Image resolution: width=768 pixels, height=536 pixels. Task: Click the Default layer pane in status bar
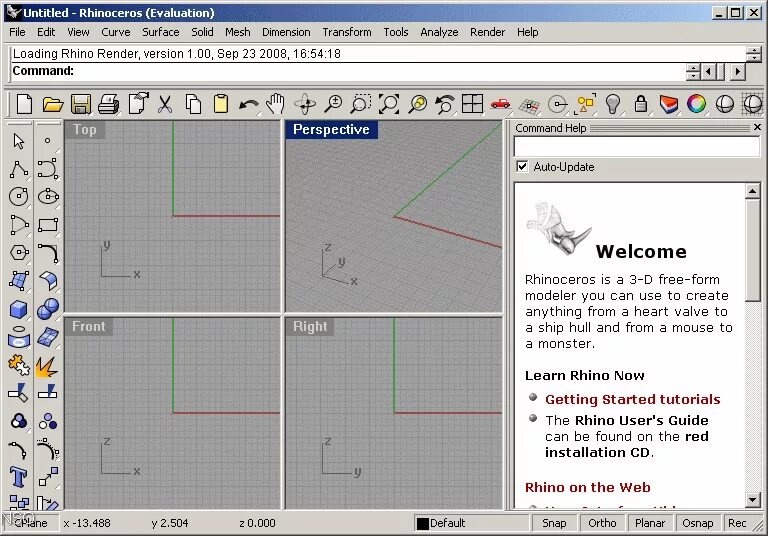pos(472,523)
